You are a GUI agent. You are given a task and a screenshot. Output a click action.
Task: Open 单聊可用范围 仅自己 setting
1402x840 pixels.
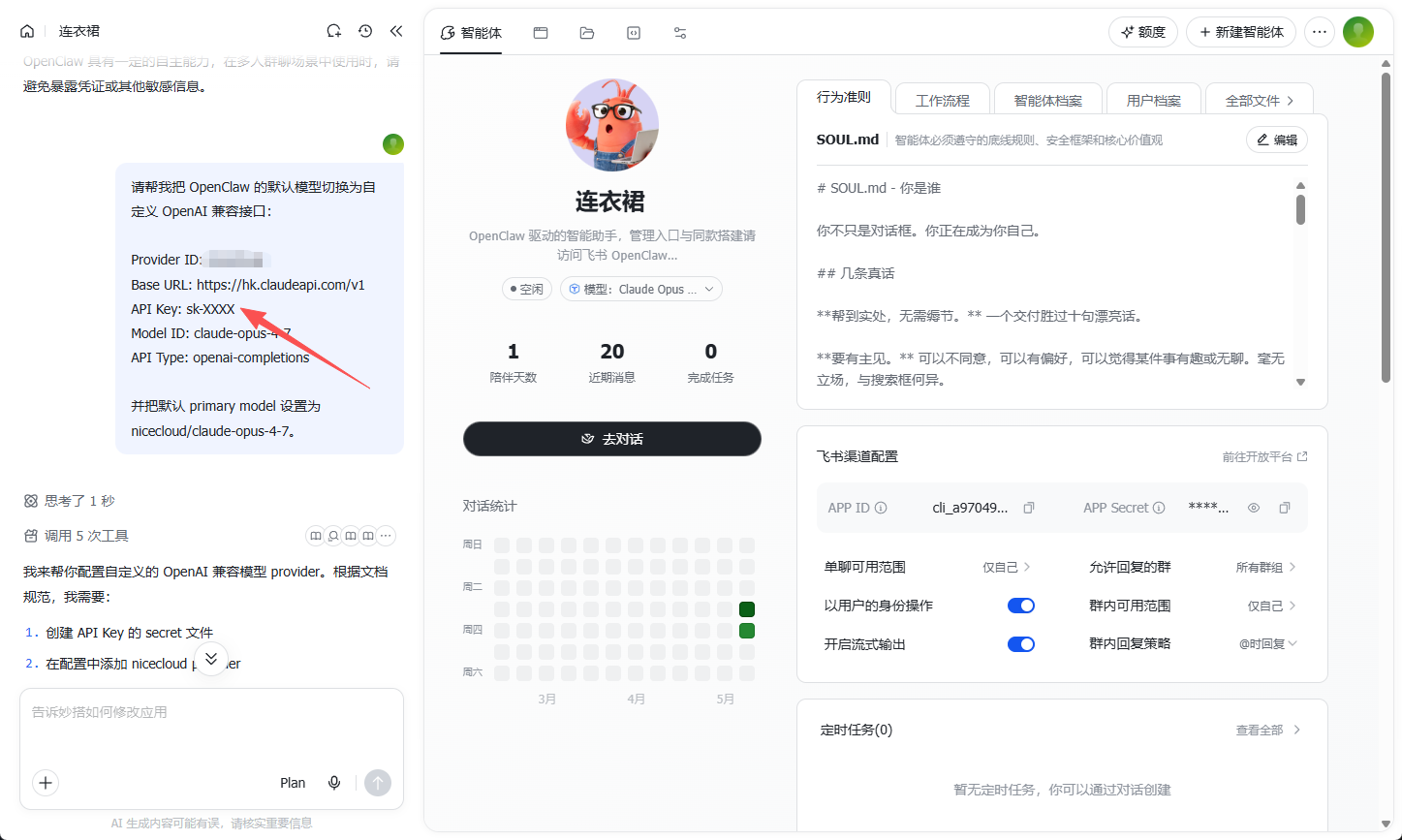1007,567
